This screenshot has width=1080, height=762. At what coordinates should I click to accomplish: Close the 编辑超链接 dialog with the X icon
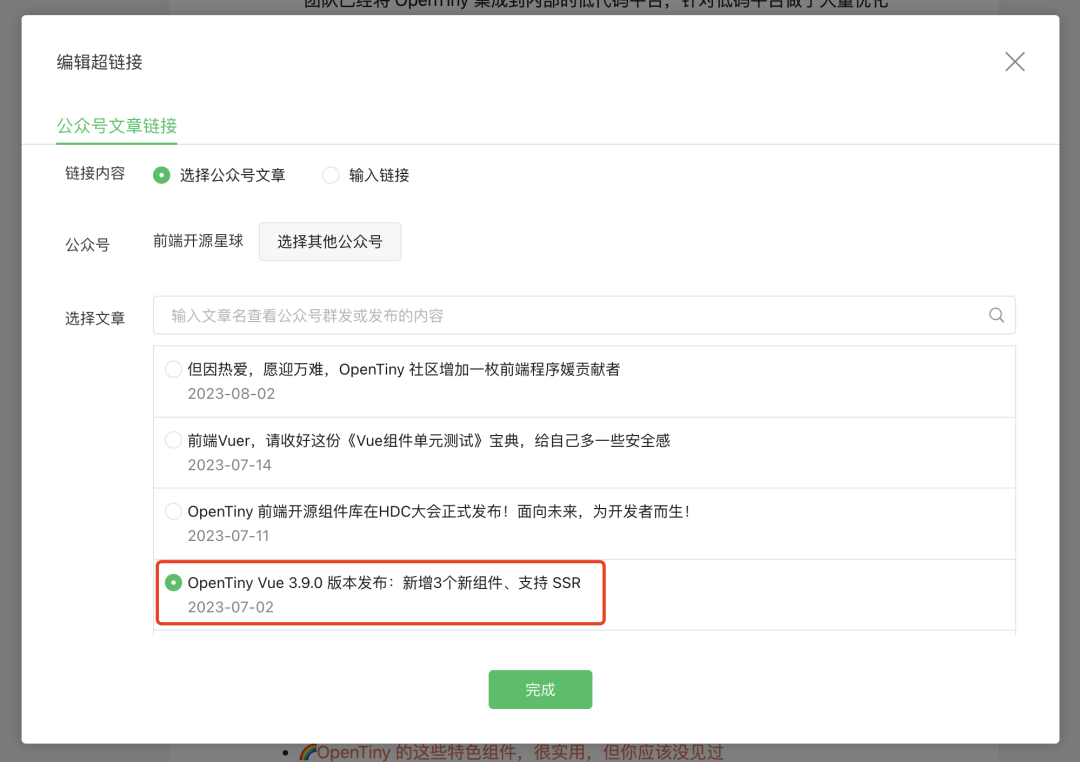tap(1015, 62)
